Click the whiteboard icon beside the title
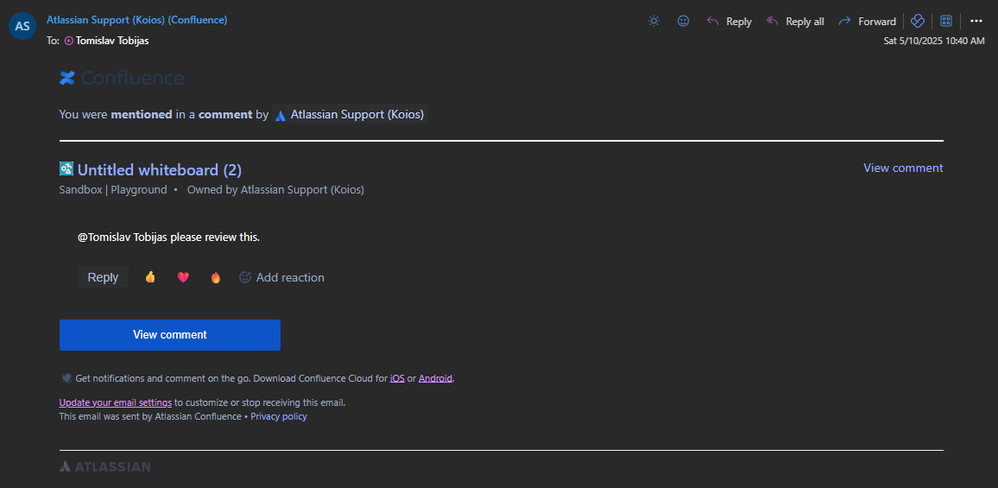The image size is (998, 488). (x=66, y=169)
